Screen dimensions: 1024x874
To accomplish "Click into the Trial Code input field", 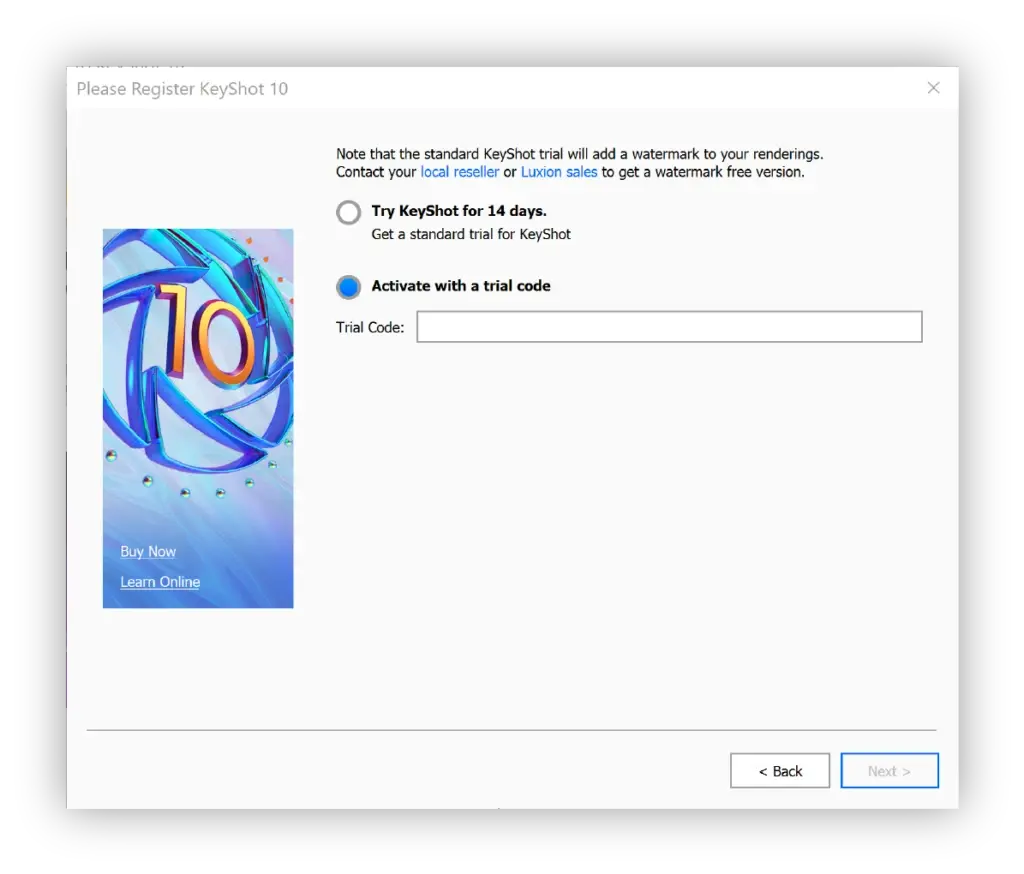I will pyautogui.click(x=669, y=327).
